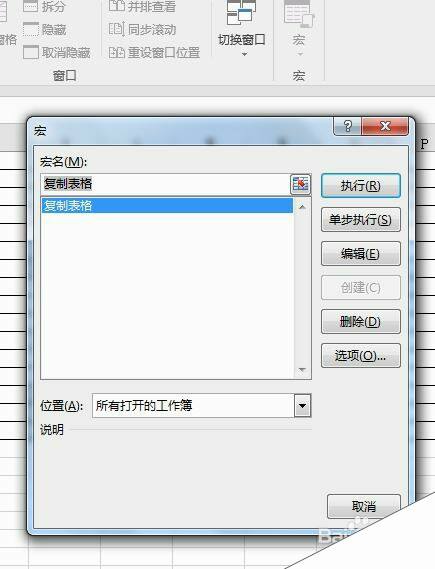
Task: Expand the 宏 ribbon dropdown arrow
Action: point(299,54)
